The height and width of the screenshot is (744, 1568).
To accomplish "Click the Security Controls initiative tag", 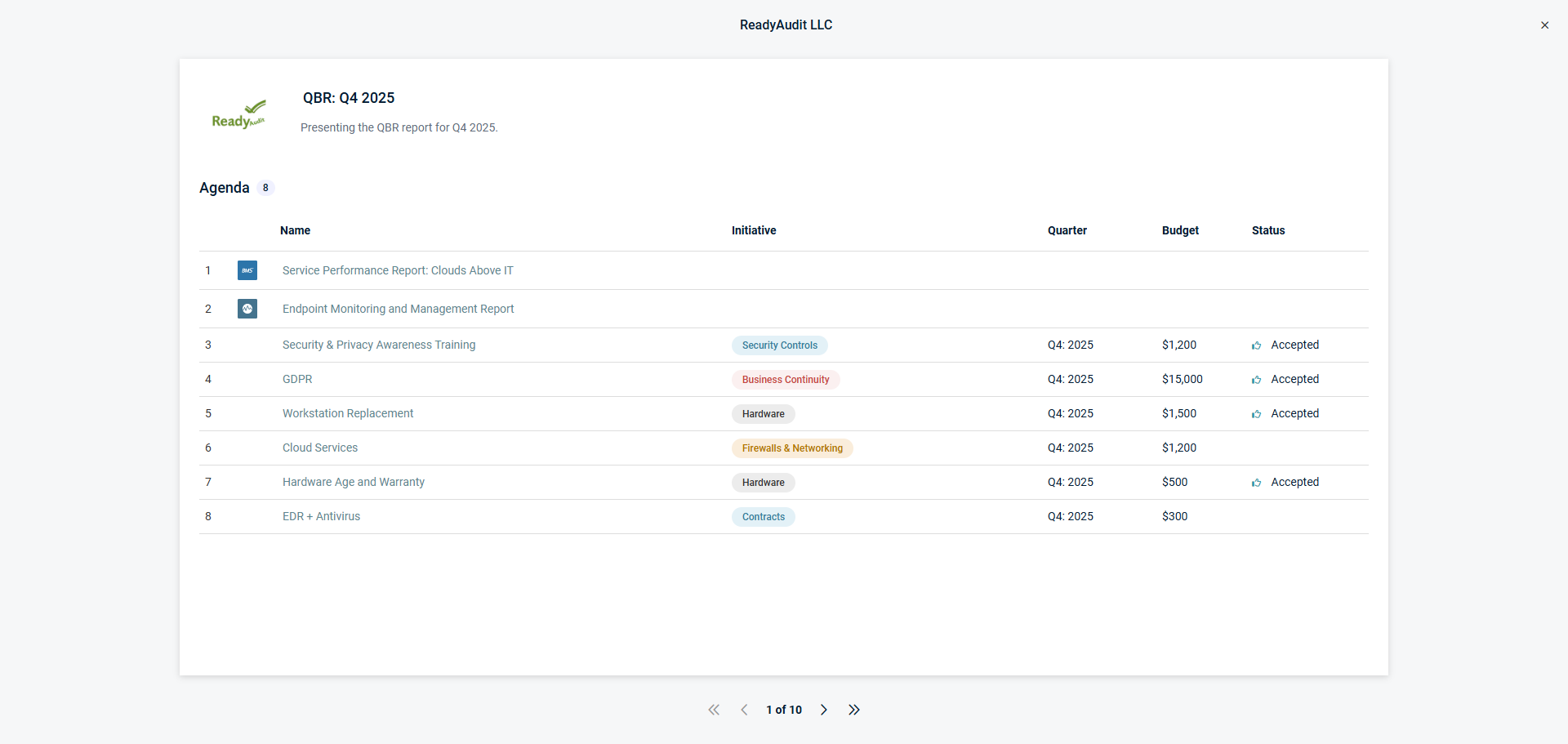I will tap(779, 345).
